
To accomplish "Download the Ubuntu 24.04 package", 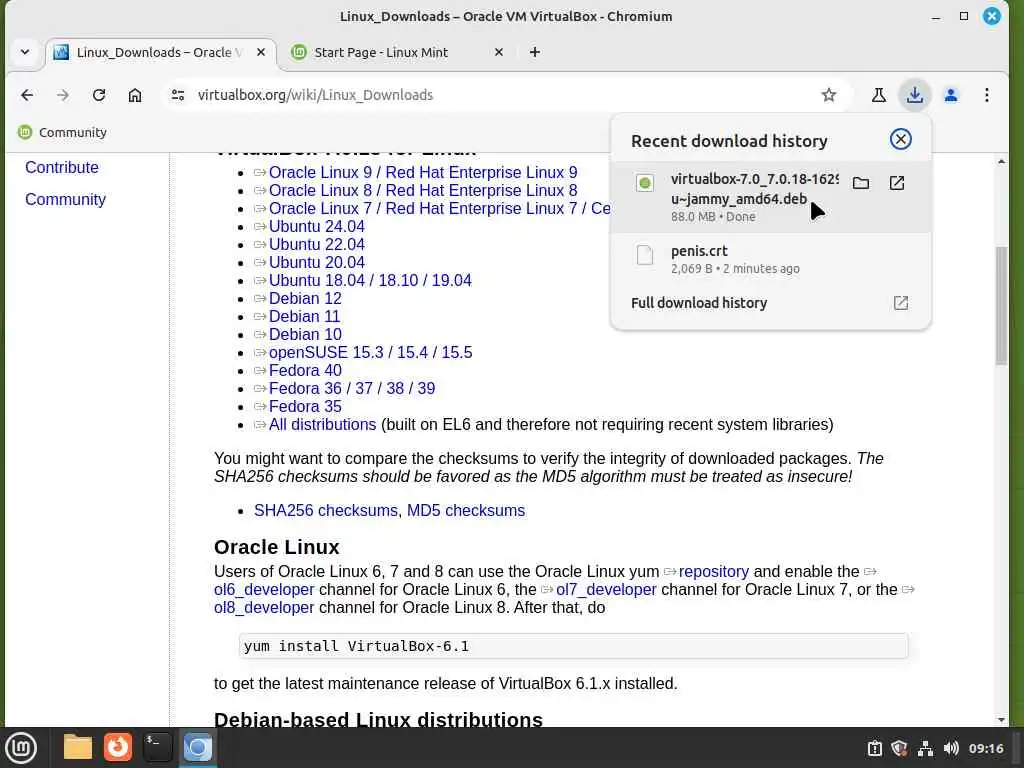I will 317,227.
